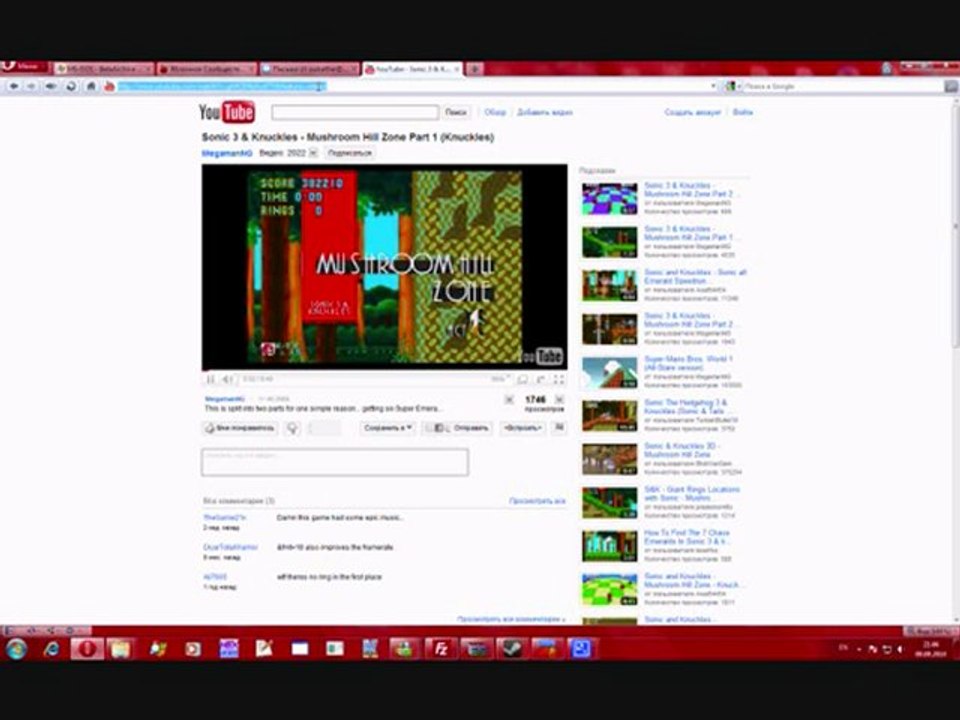This screenshot has height=720, width=960.
Task: Switch to the third browser tab
Action: 310,69
